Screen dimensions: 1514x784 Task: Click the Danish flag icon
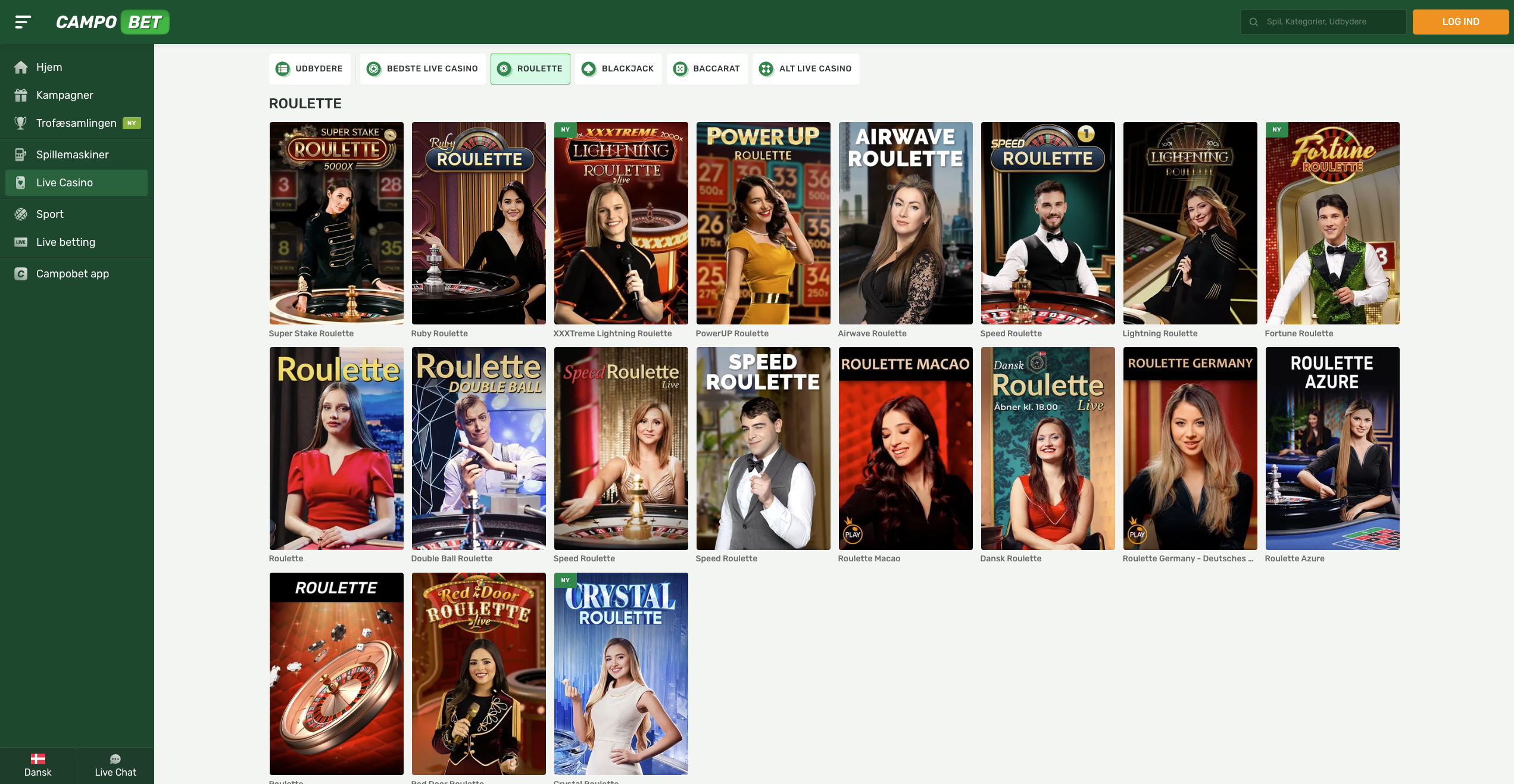(38, 758)
